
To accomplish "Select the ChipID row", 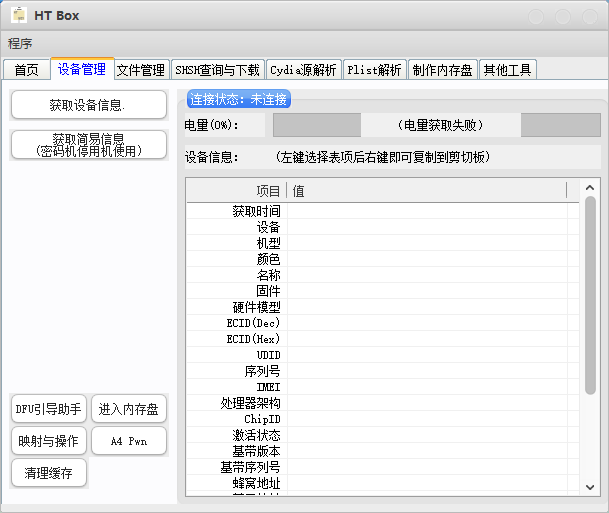I will (x=382, y=419).
